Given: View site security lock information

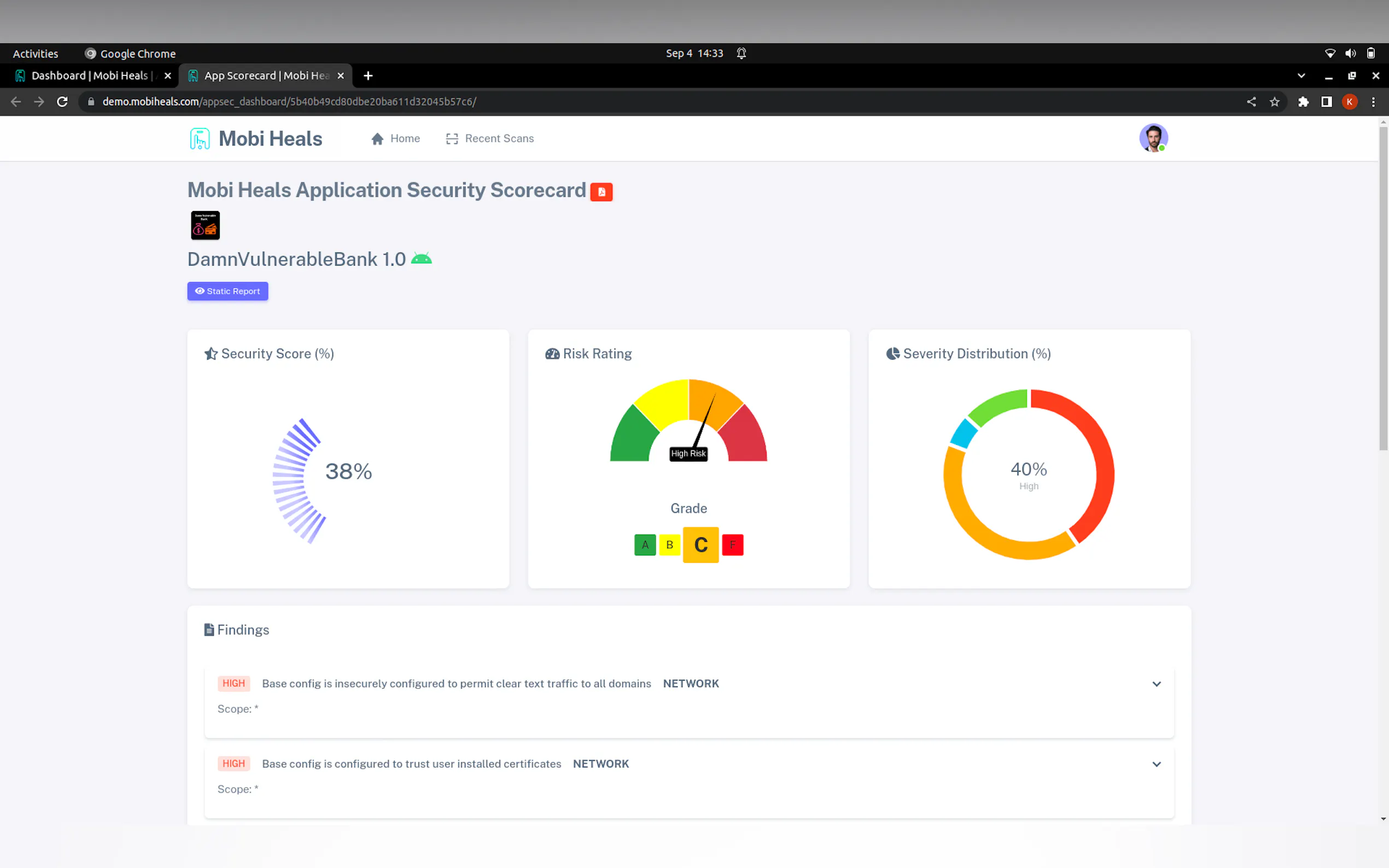Looking at the screenshot, I should 91,102.
